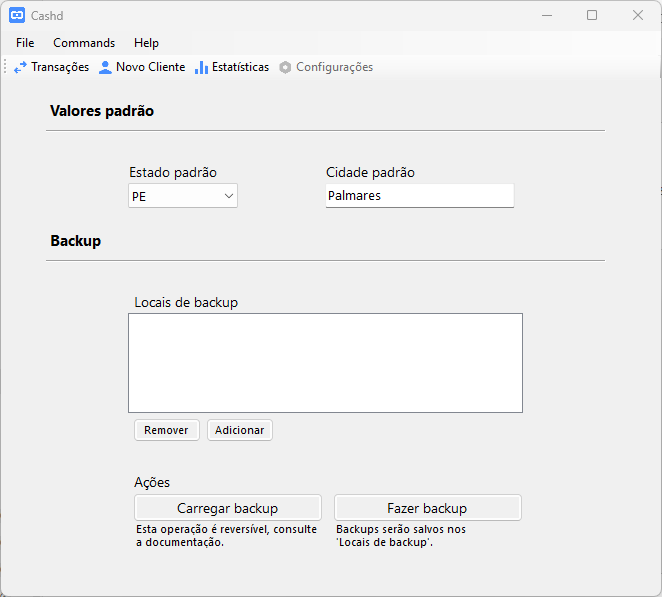Click the Novo Cliente person icon
The width and height of the screenshot is (662, 597).
tap(105, 67)
